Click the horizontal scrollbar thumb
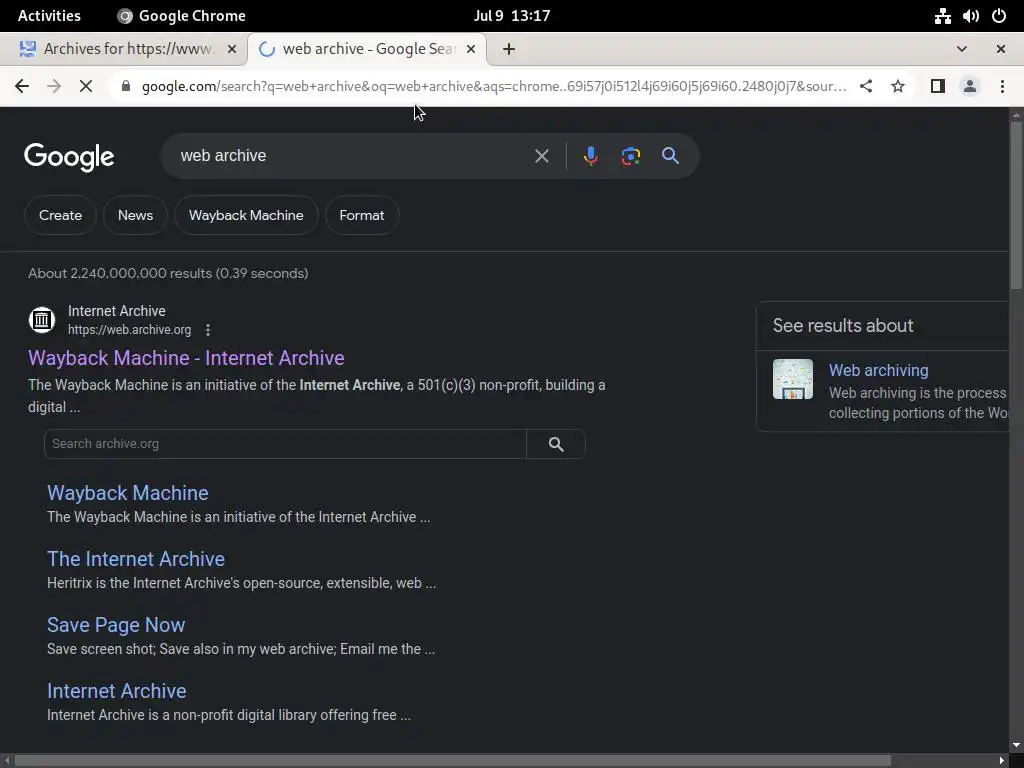The image size is (1024, 768). [x=452, y=761]
